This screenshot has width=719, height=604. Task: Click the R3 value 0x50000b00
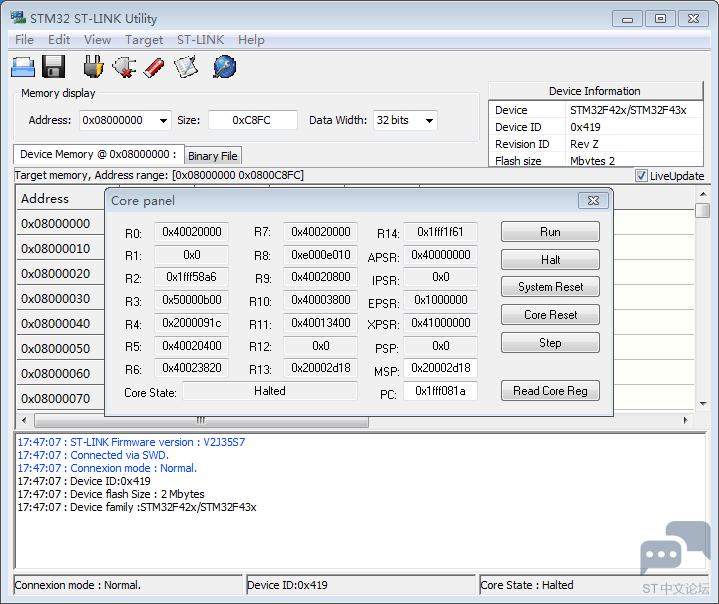[x=192, y=300]
